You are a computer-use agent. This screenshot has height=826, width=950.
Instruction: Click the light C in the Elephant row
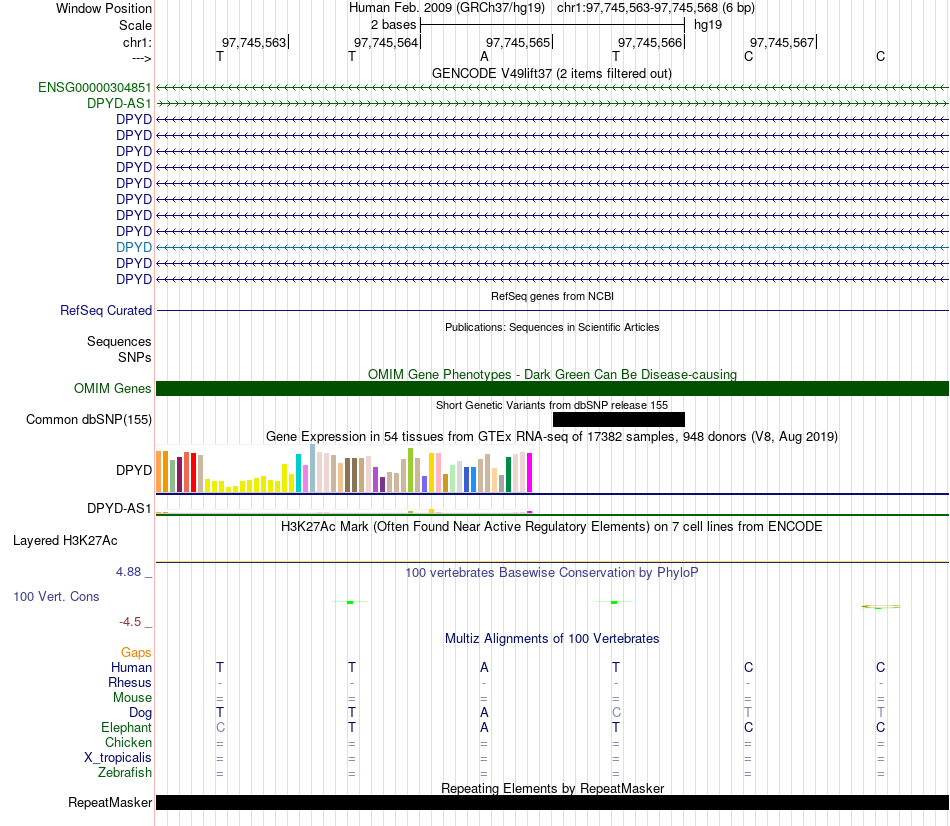tap(220, 727)
